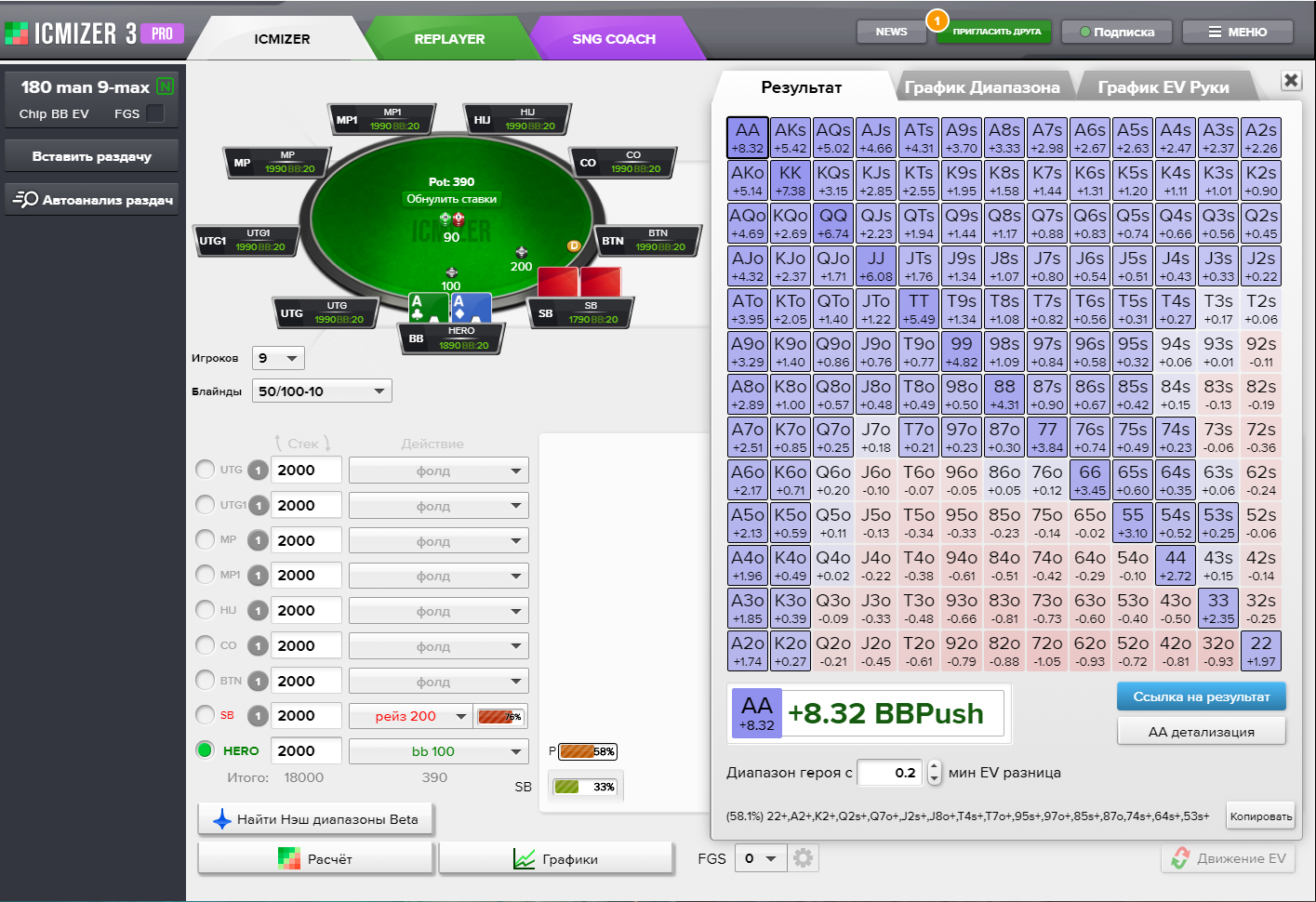
Task: Click the stack column left arrow icon
Action: 278,444
